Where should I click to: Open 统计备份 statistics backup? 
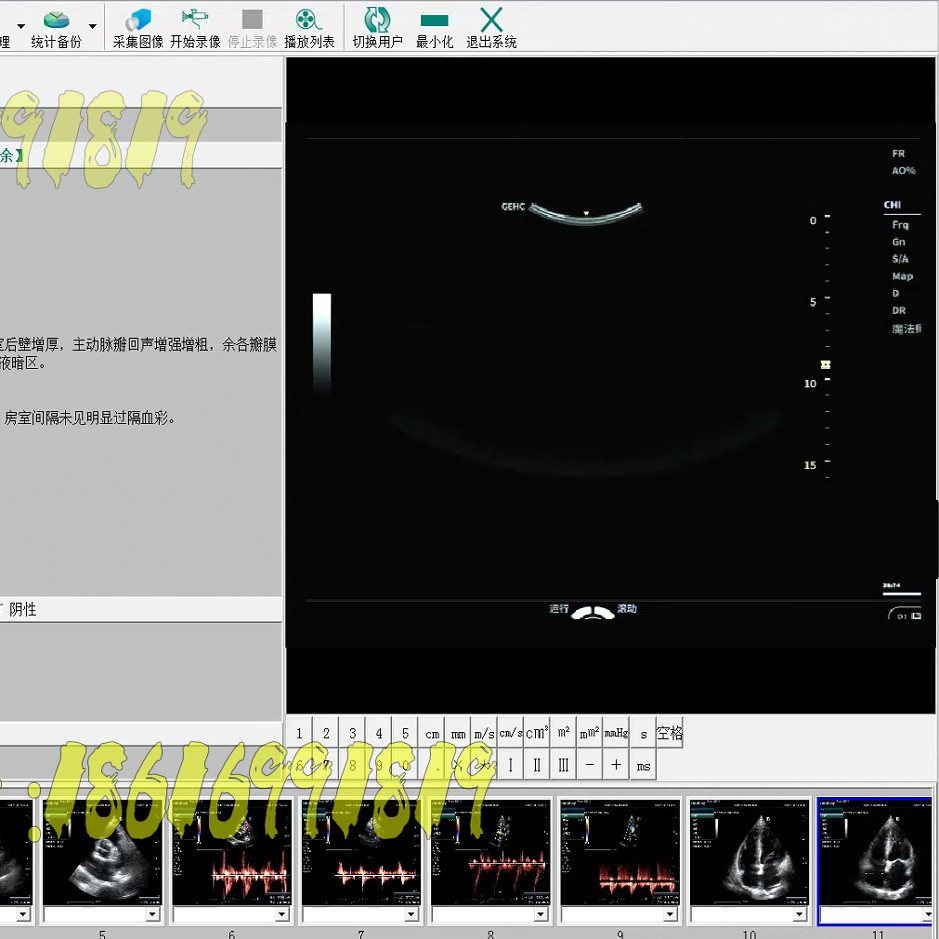coord(56,29)
